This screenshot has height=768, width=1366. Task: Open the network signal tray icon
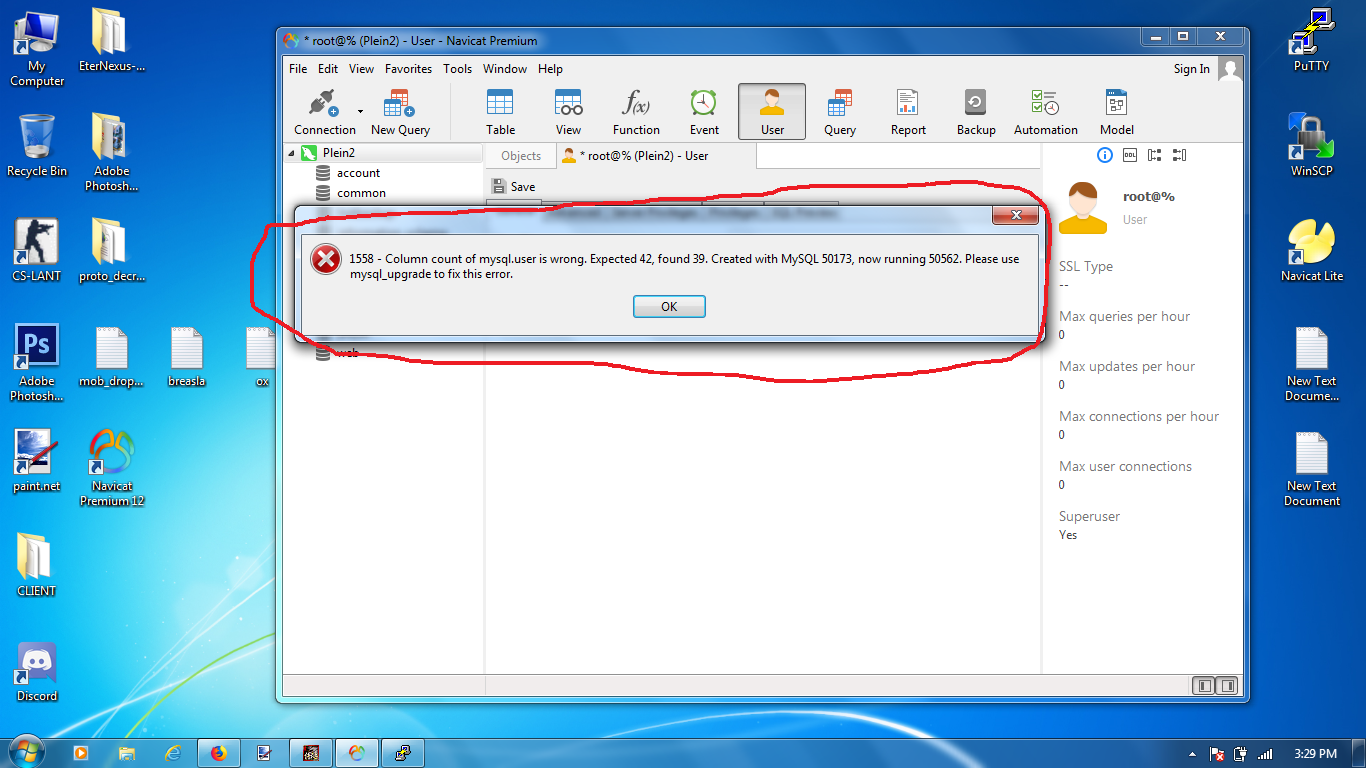(x=1264, y=754)
